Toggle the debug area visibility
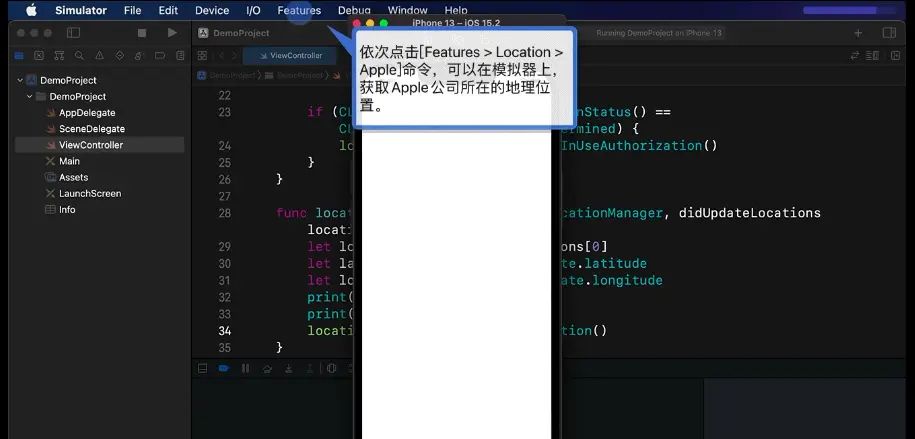This screenshot has width=915, height=439. tap(202, 368)
